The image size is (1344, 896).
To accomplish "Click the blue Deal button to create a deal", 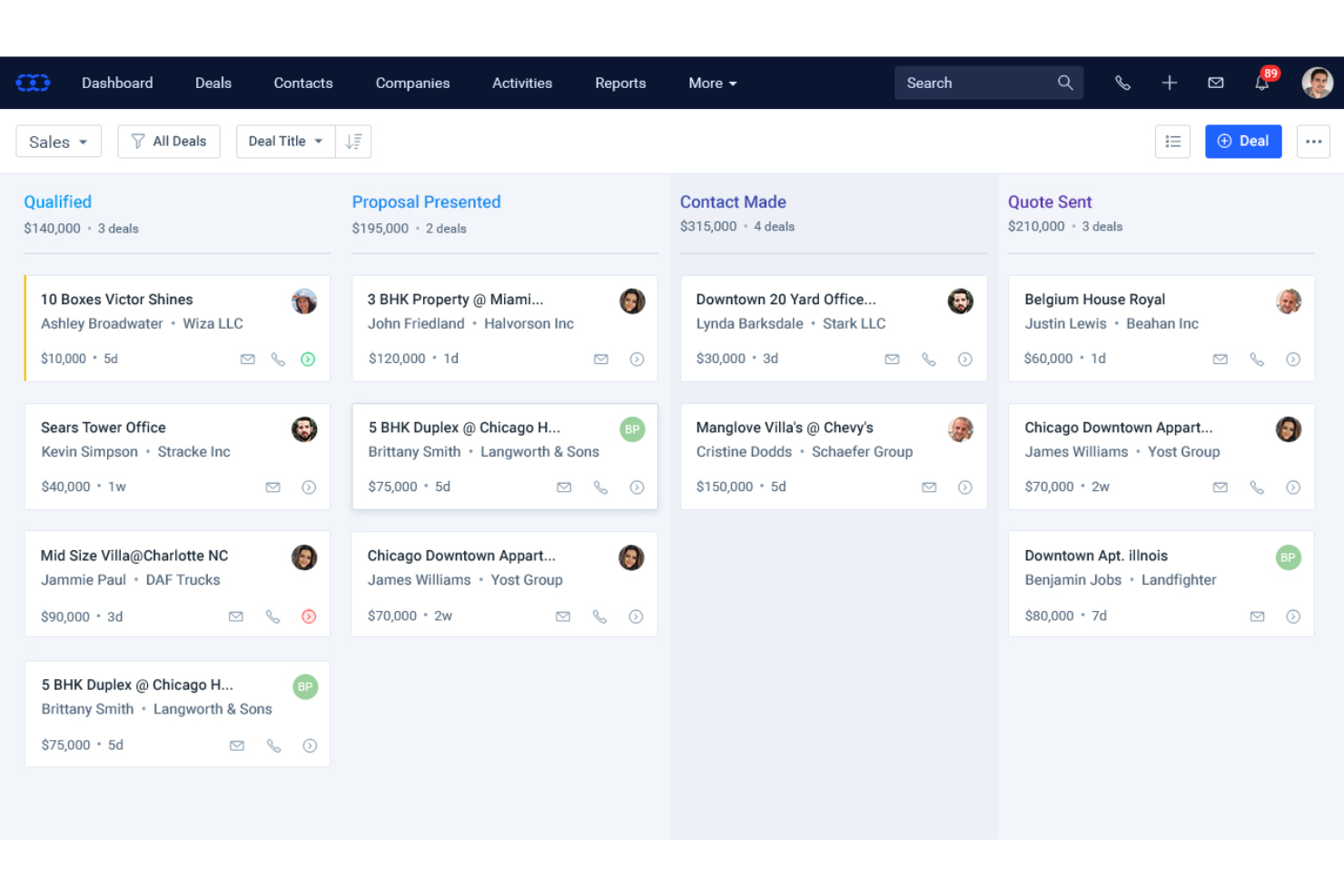I will click(x=1243, y=141).
